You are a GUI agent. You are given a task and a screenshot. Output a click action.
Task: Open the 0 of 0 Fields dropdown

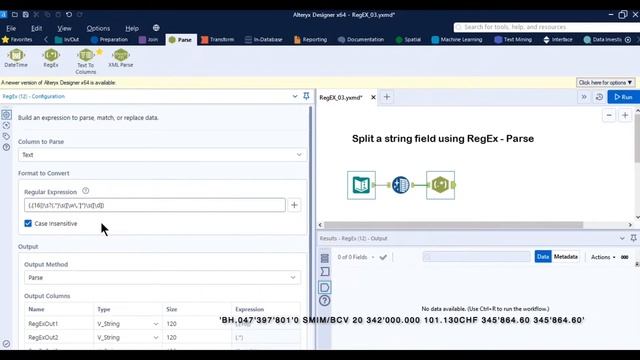point(356,257)
